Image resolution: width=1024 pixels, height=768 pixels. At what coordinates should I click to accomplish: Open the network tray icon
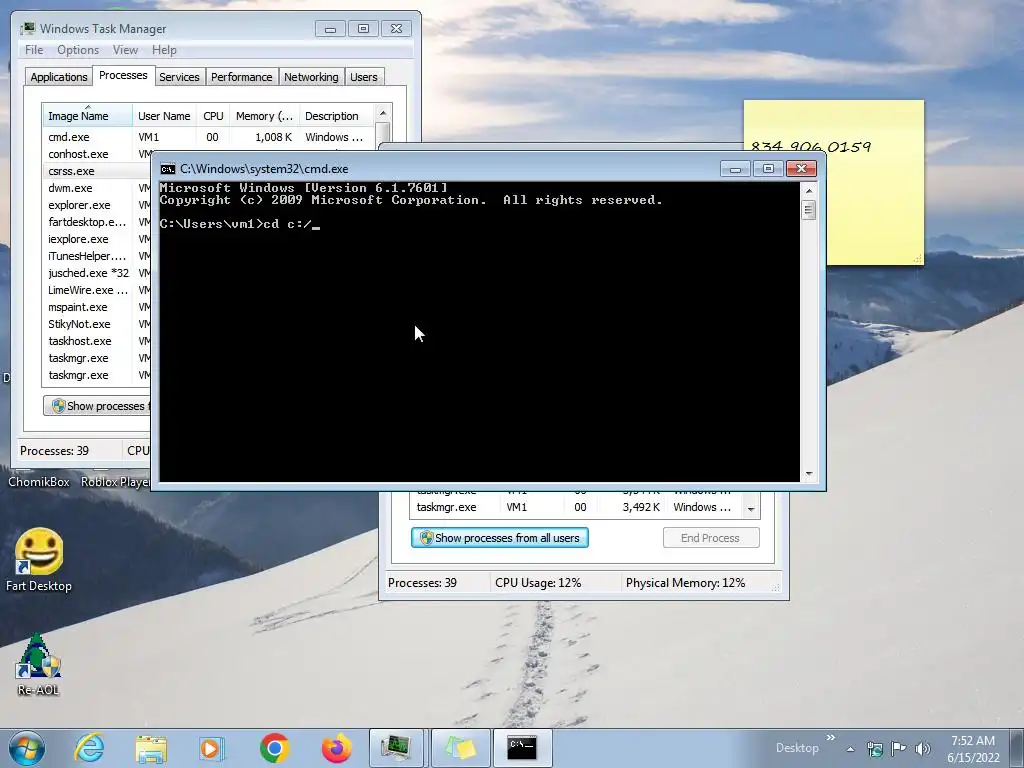[874, 748]
